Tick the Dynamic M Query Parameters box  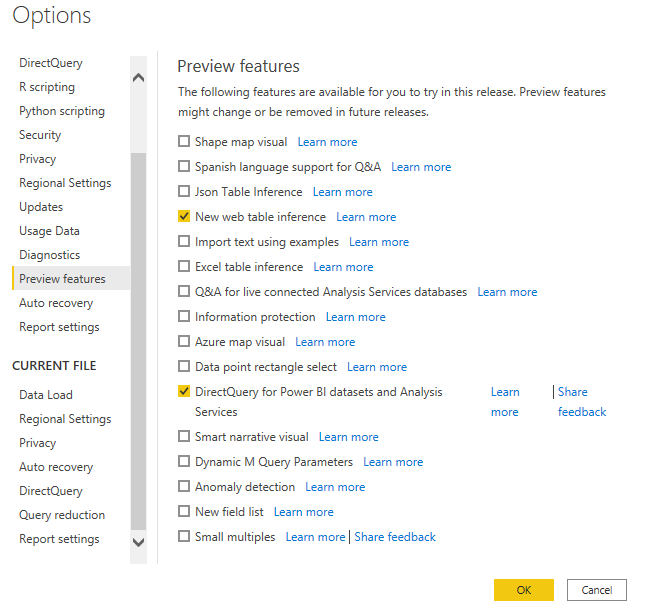point(184,462)
